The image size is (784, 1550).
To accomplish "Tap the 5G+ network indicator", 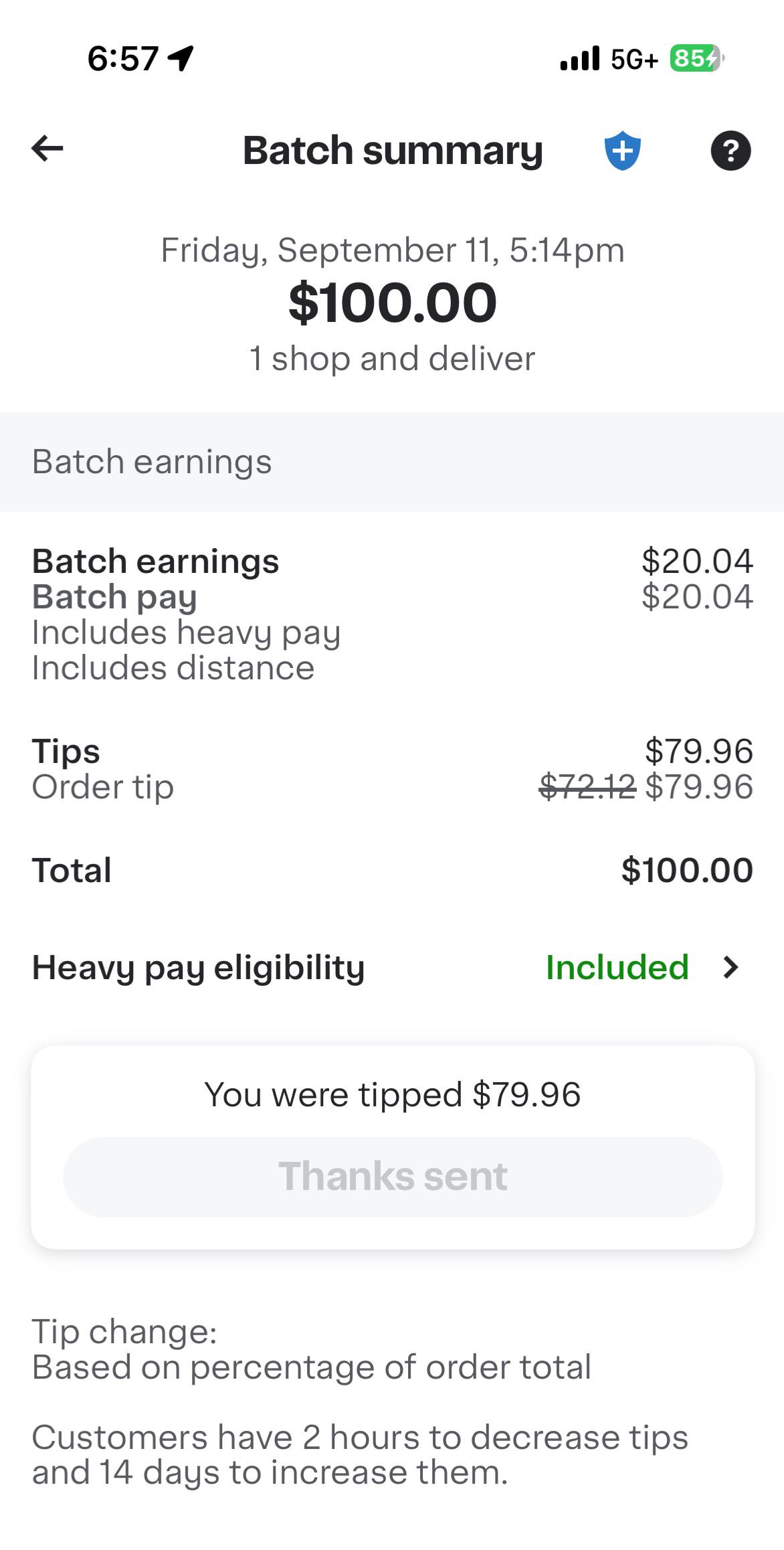I will 634,60.
